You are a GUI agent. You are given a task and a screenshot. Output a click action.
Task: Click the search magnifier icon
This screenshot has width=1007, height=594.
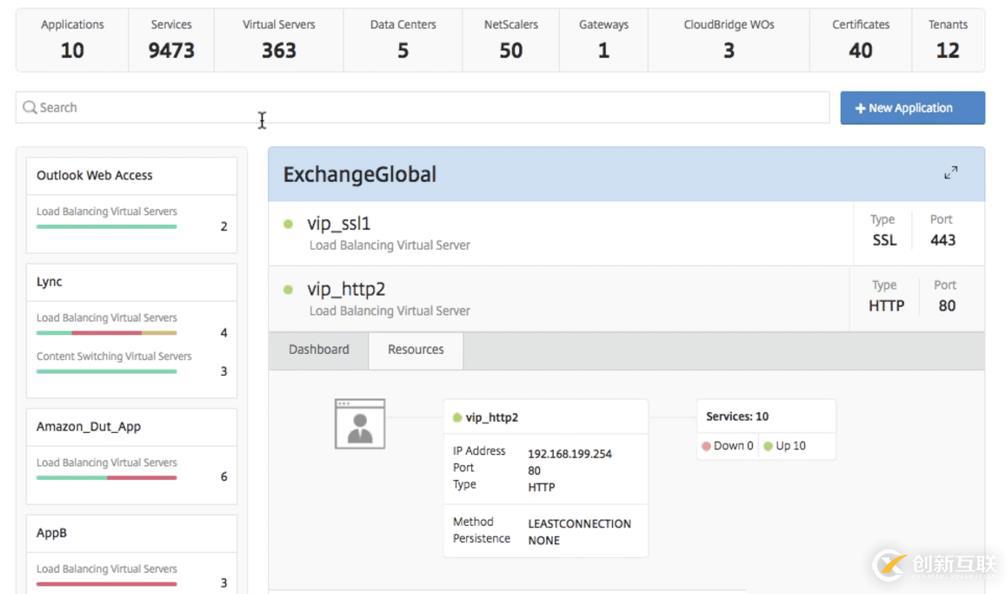[30, 108]
